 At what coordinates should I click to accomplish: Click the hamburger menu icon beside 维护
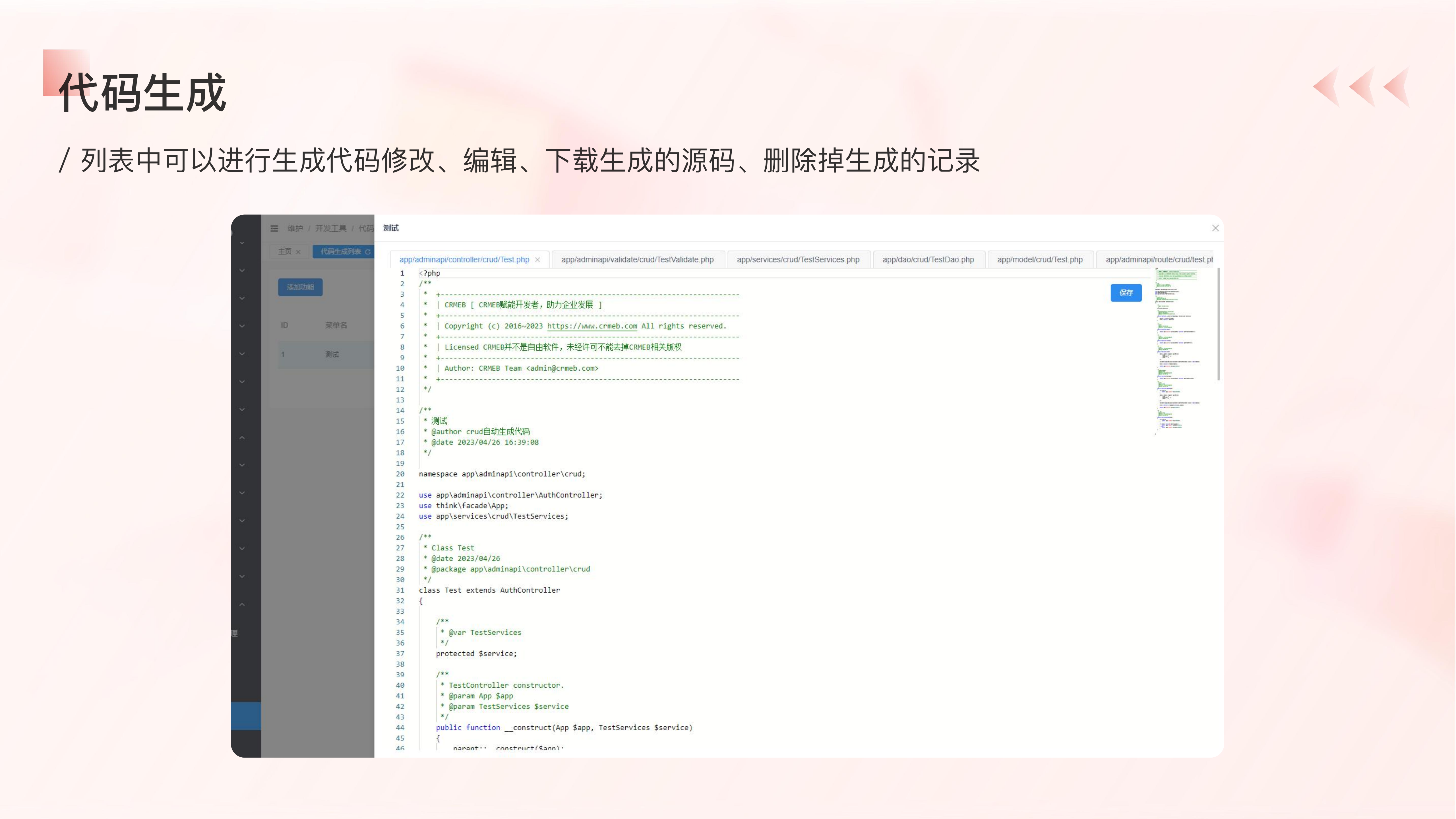point(274,228)
